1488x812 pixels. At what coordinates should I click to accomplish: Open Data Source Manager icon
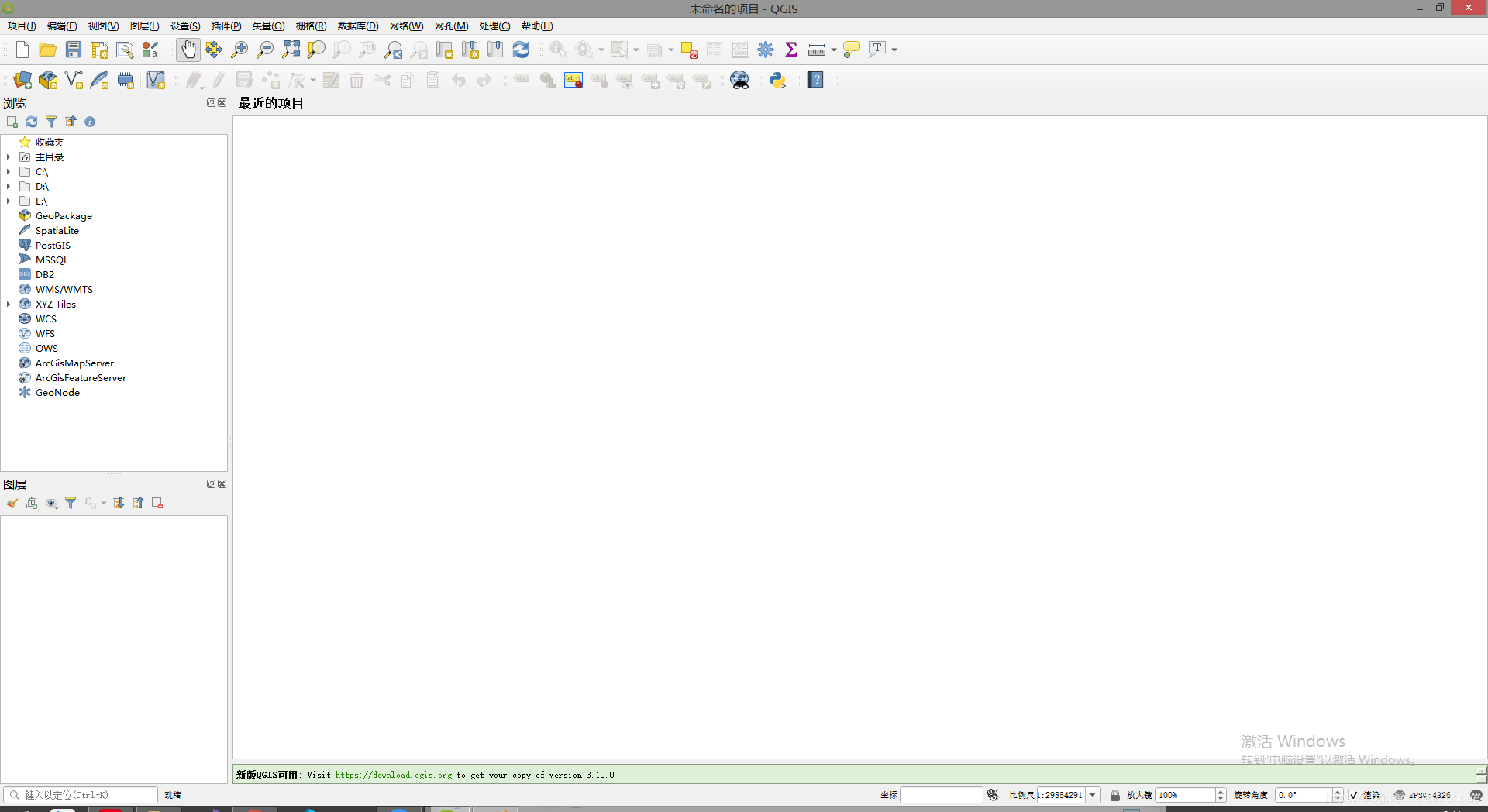point(22,80)
